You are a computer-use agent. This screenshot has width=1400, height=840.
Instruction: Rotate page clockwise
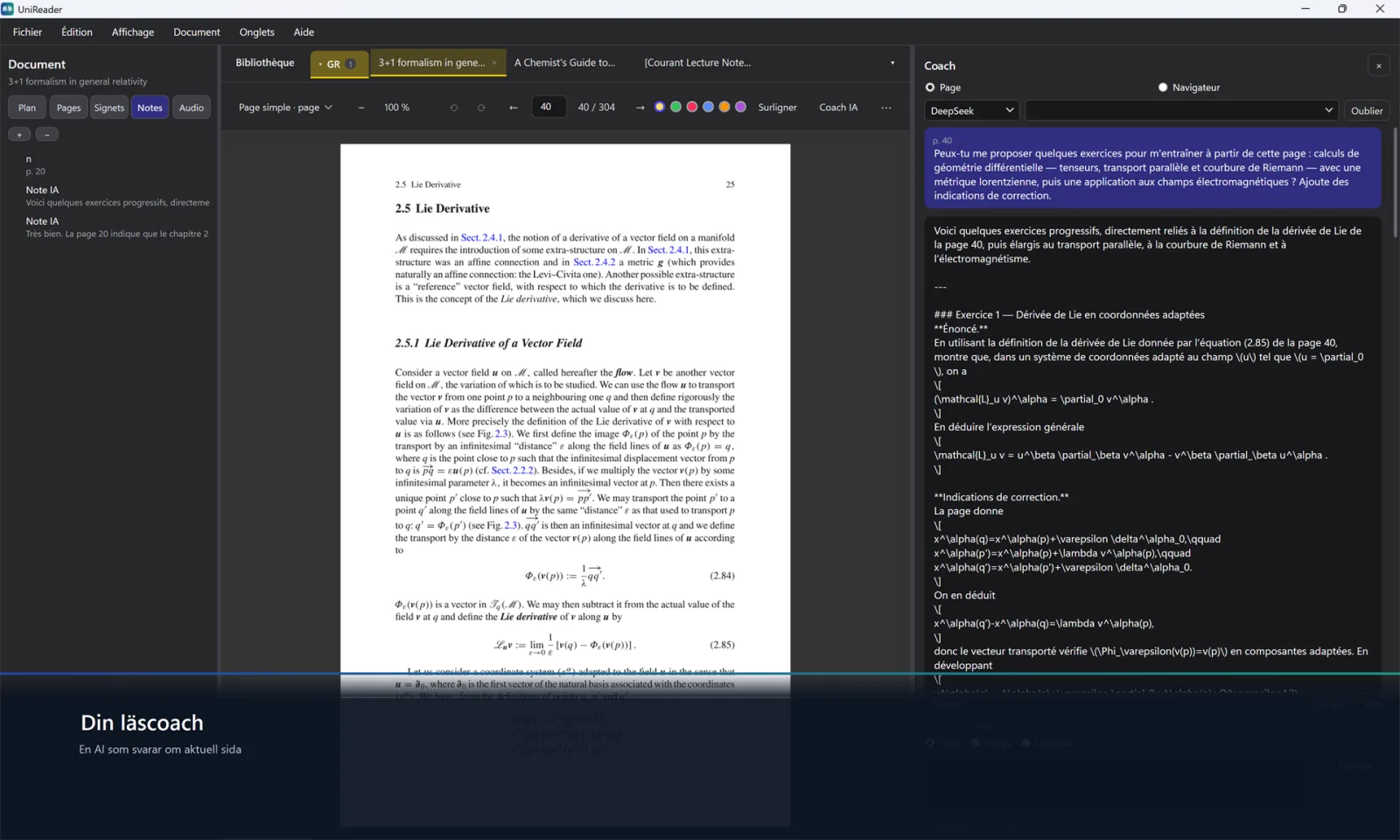[481, 108]
